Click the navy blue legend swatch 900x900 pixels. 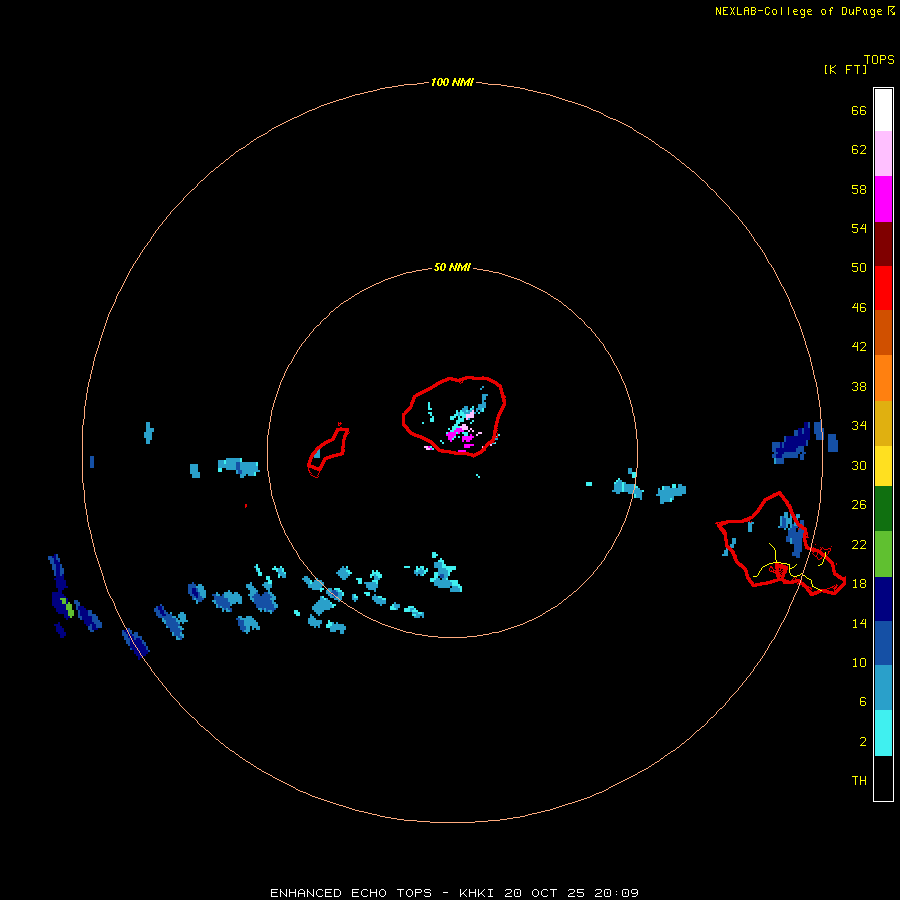point(883,599)
